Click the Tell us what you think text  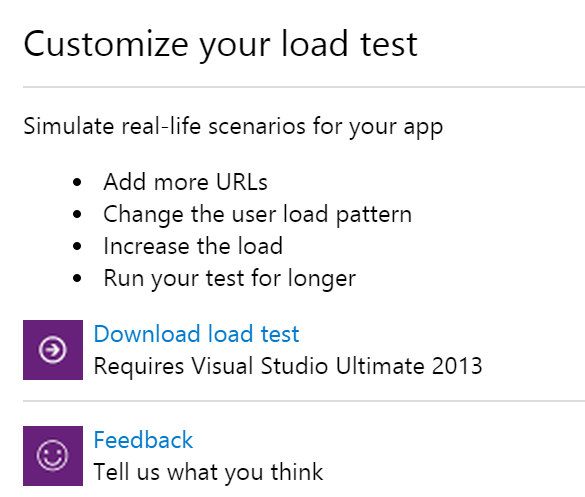[x=208, y=472]
